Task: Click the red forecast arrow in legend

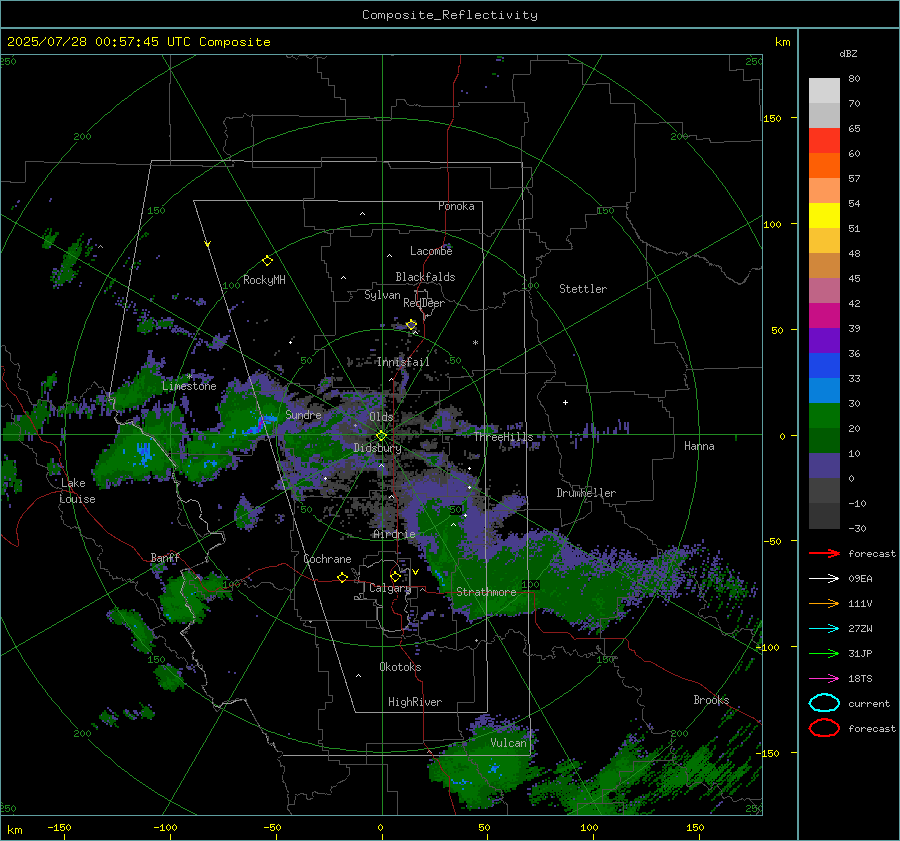Action: pos(824,553)
